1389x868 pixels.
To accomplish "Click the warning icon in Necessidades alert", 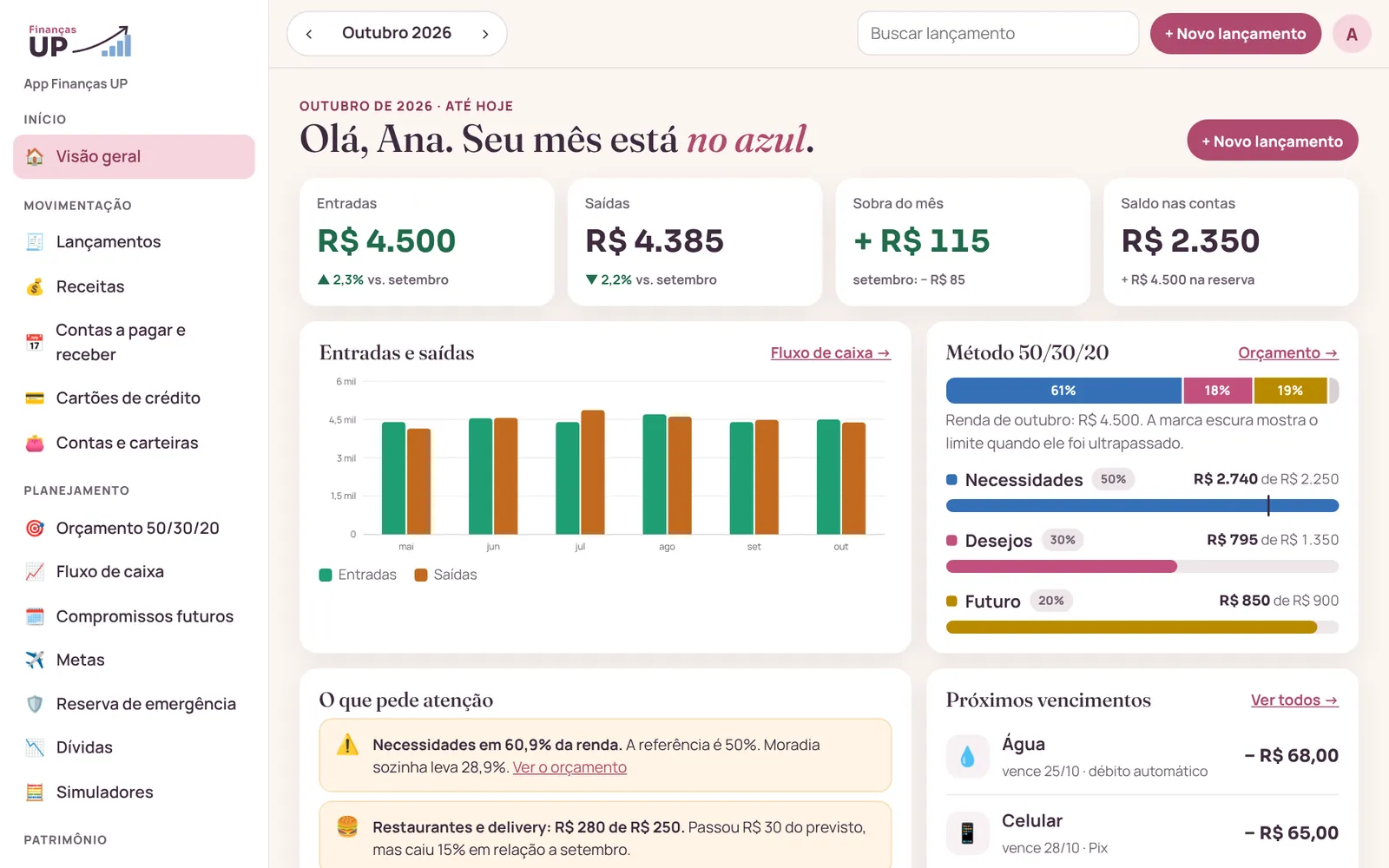I will pos(347,745).
